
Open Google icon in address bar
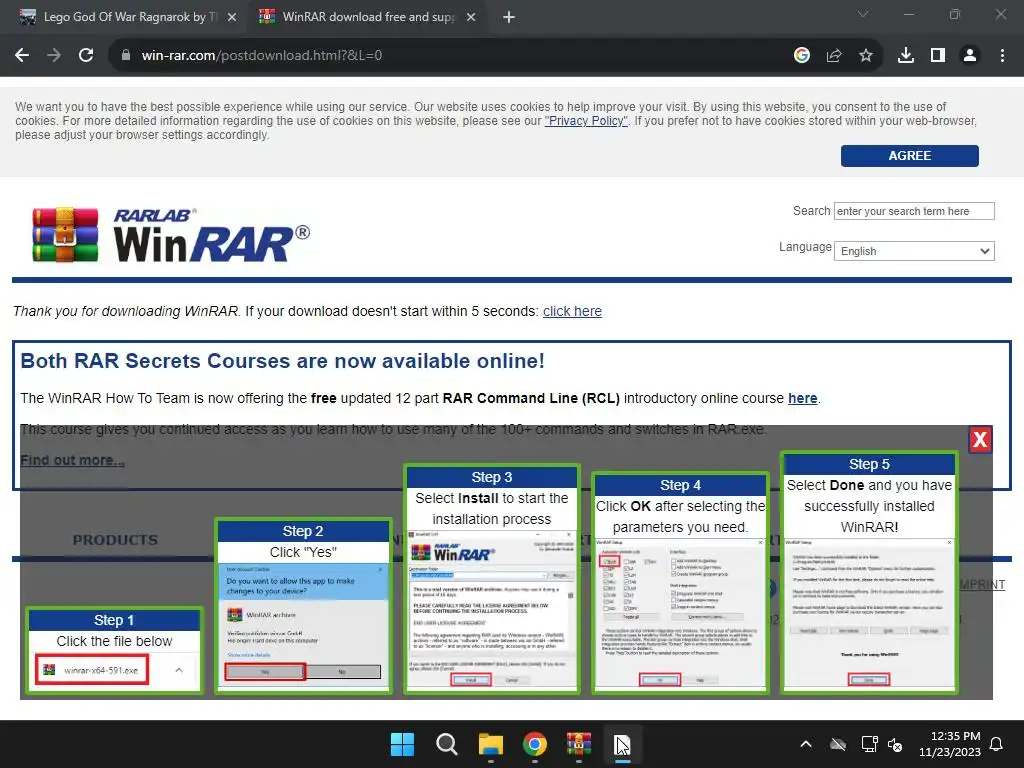802,56
